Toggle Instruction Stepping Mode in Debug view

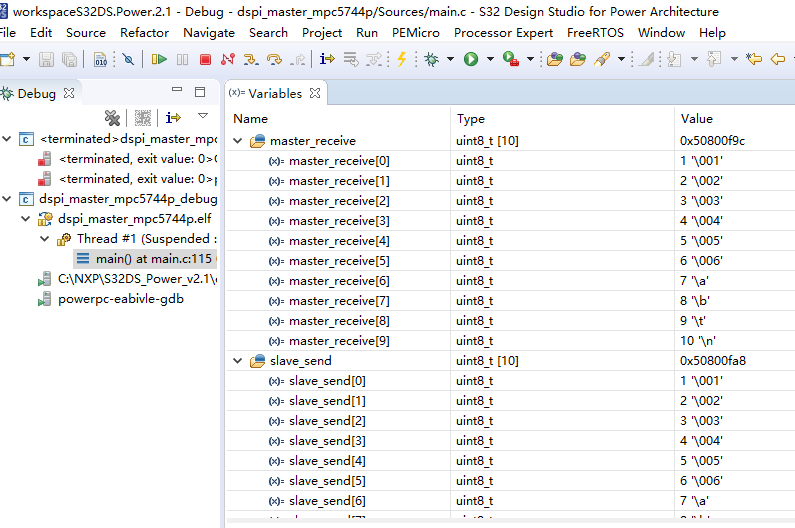tap(173, 118)
